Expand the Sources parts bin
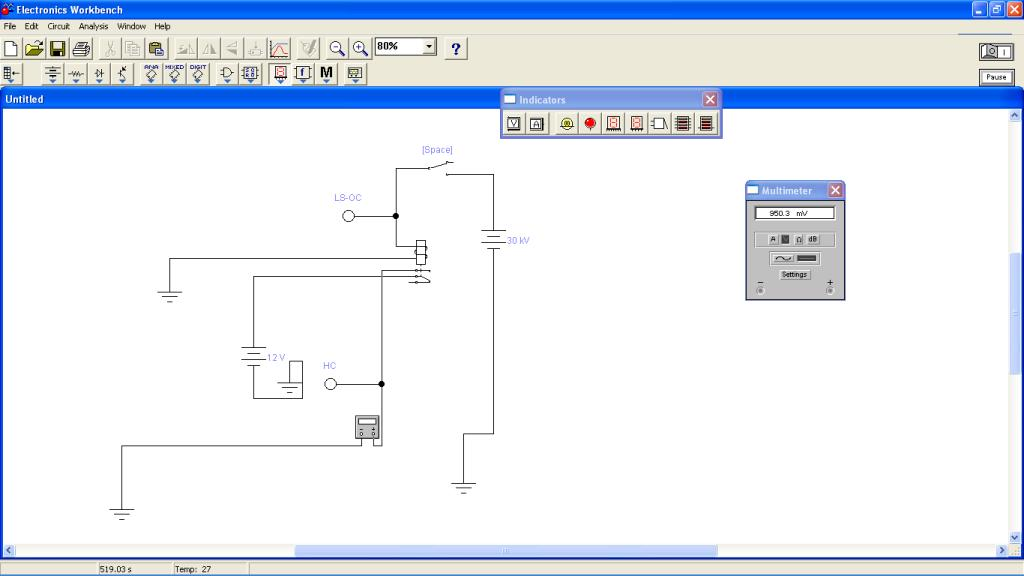 [x=53, y=74]
